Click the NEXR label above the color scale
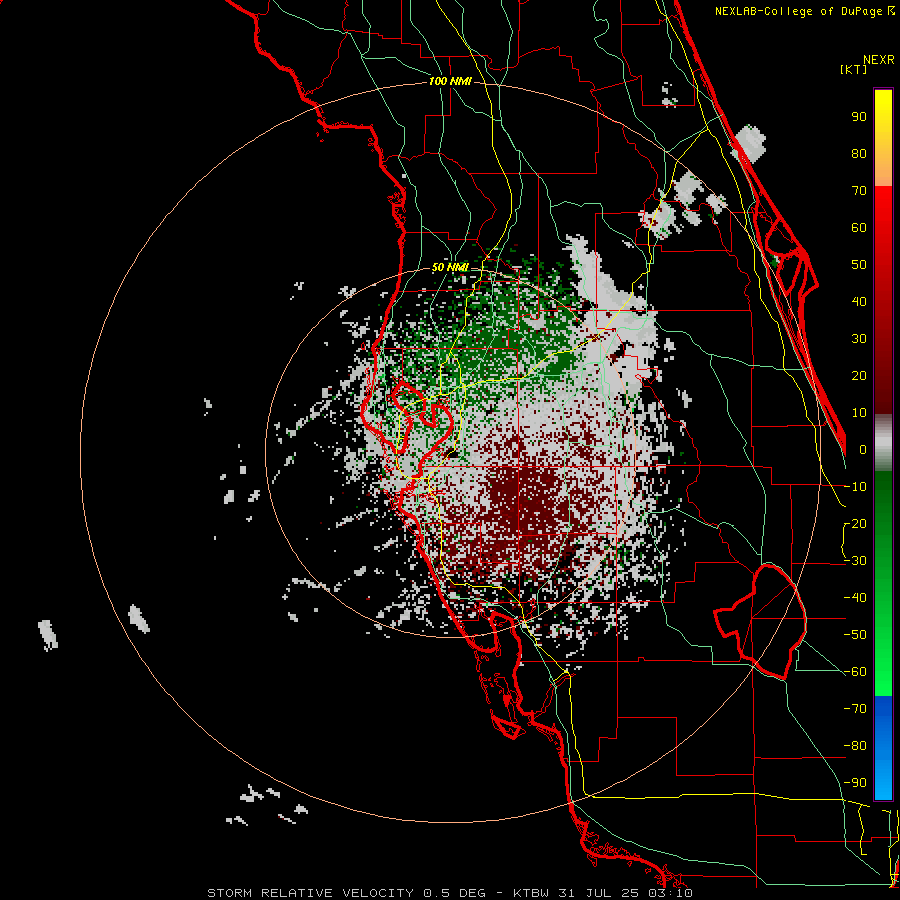 [x=878, y=60]
